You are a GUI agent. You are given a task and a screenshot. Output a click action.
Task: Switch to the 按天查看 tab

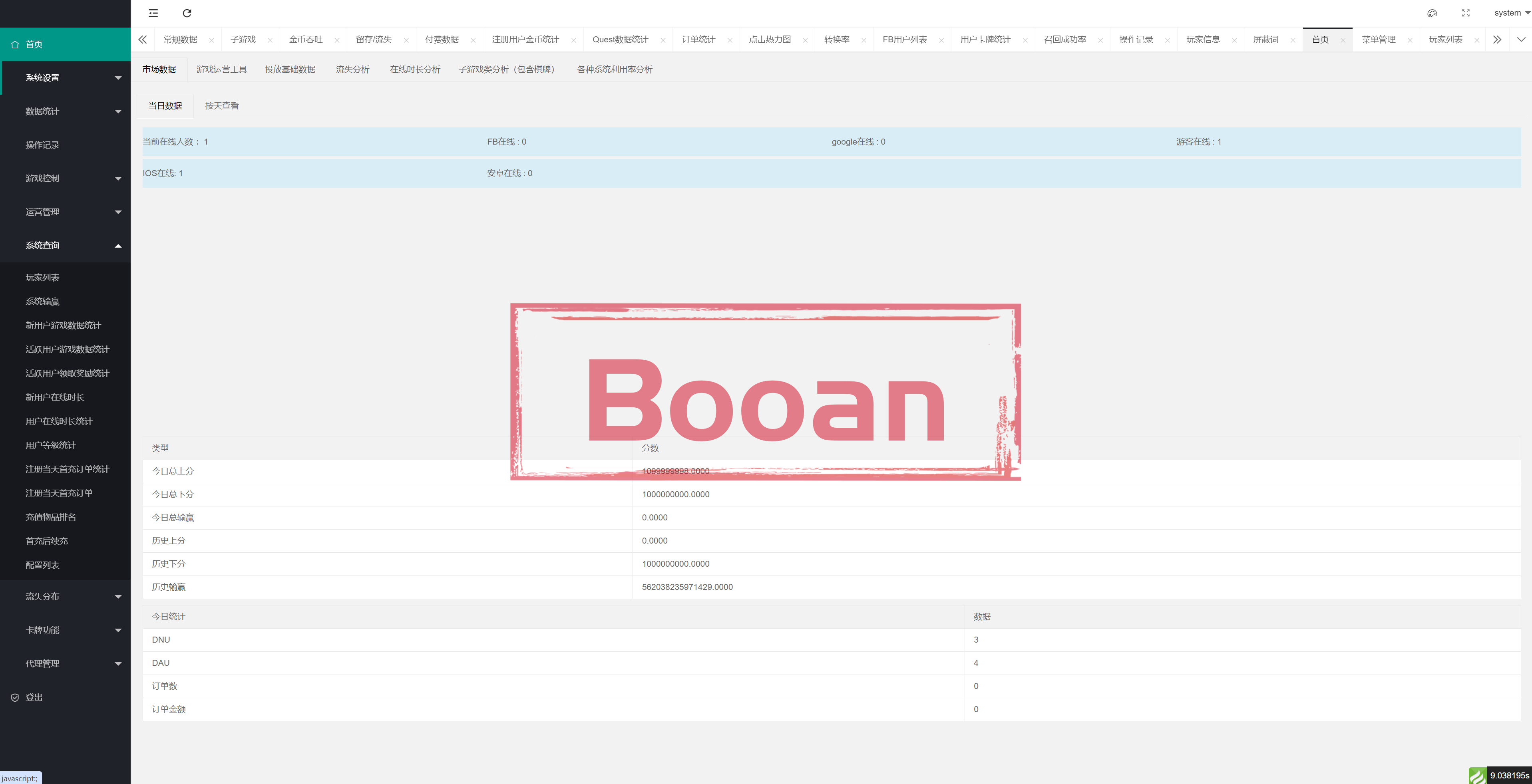click(x=222, y=106)
